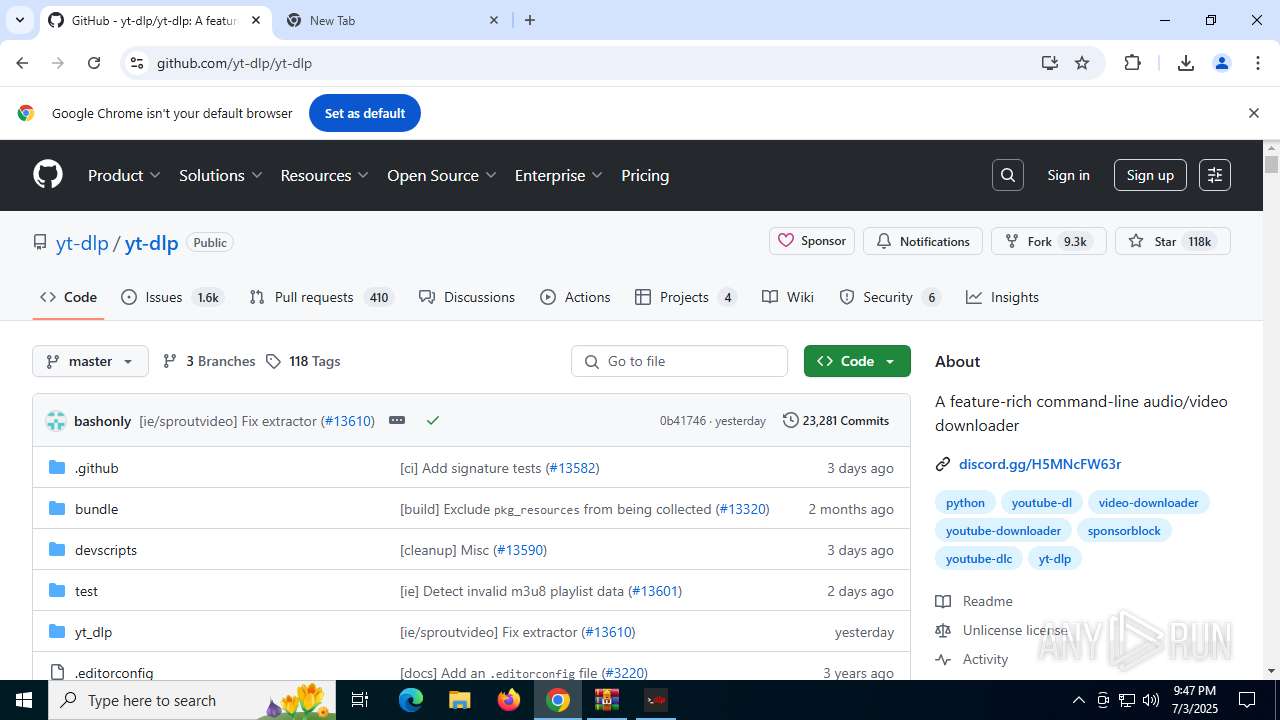Click the Notifications button
Image resolution: width=1280 pixels, height=720 pixels.
[923, 241]
